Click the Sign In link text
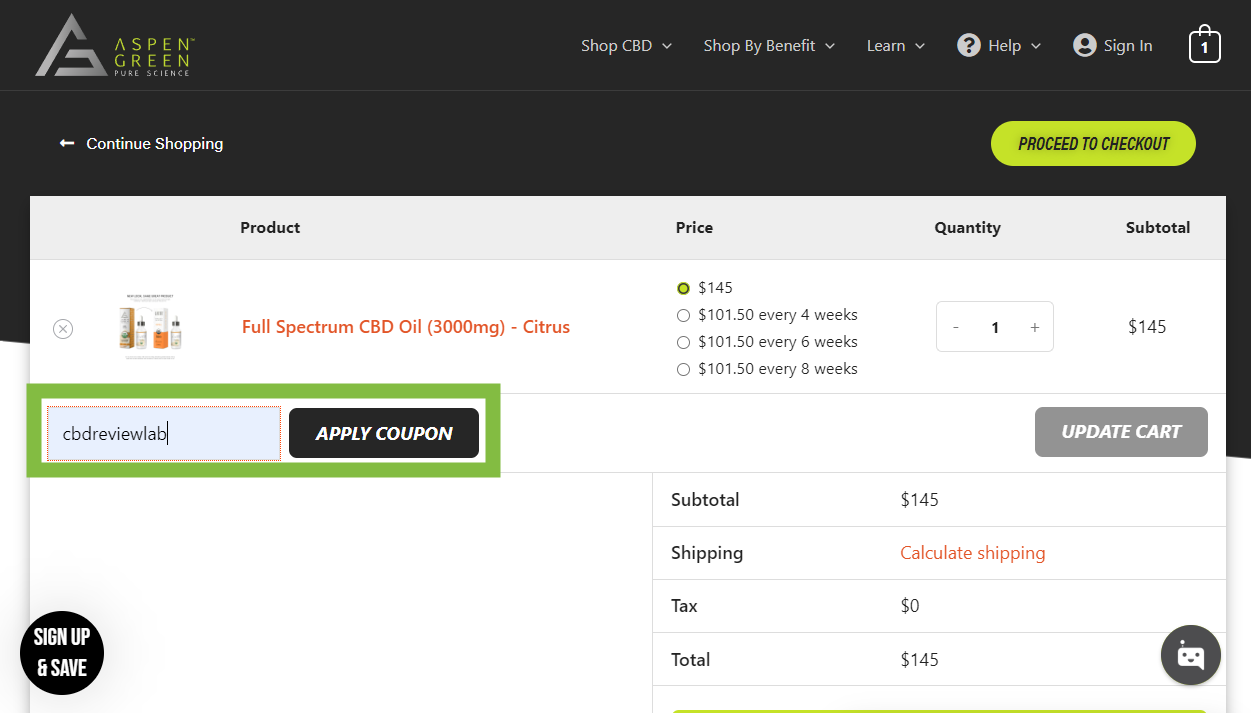 [1128, 45]
